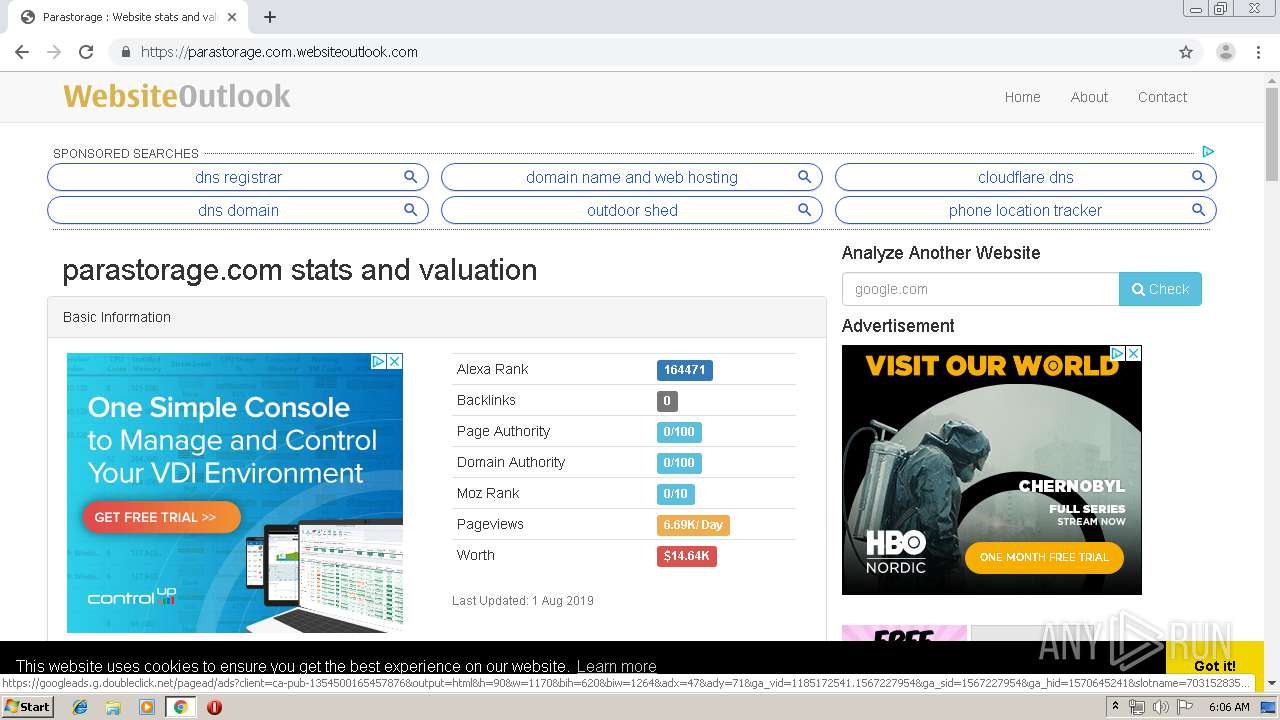1280x720 pixels.
Task: Focus the website analyze input field
Action: click(x=980, y=289)
